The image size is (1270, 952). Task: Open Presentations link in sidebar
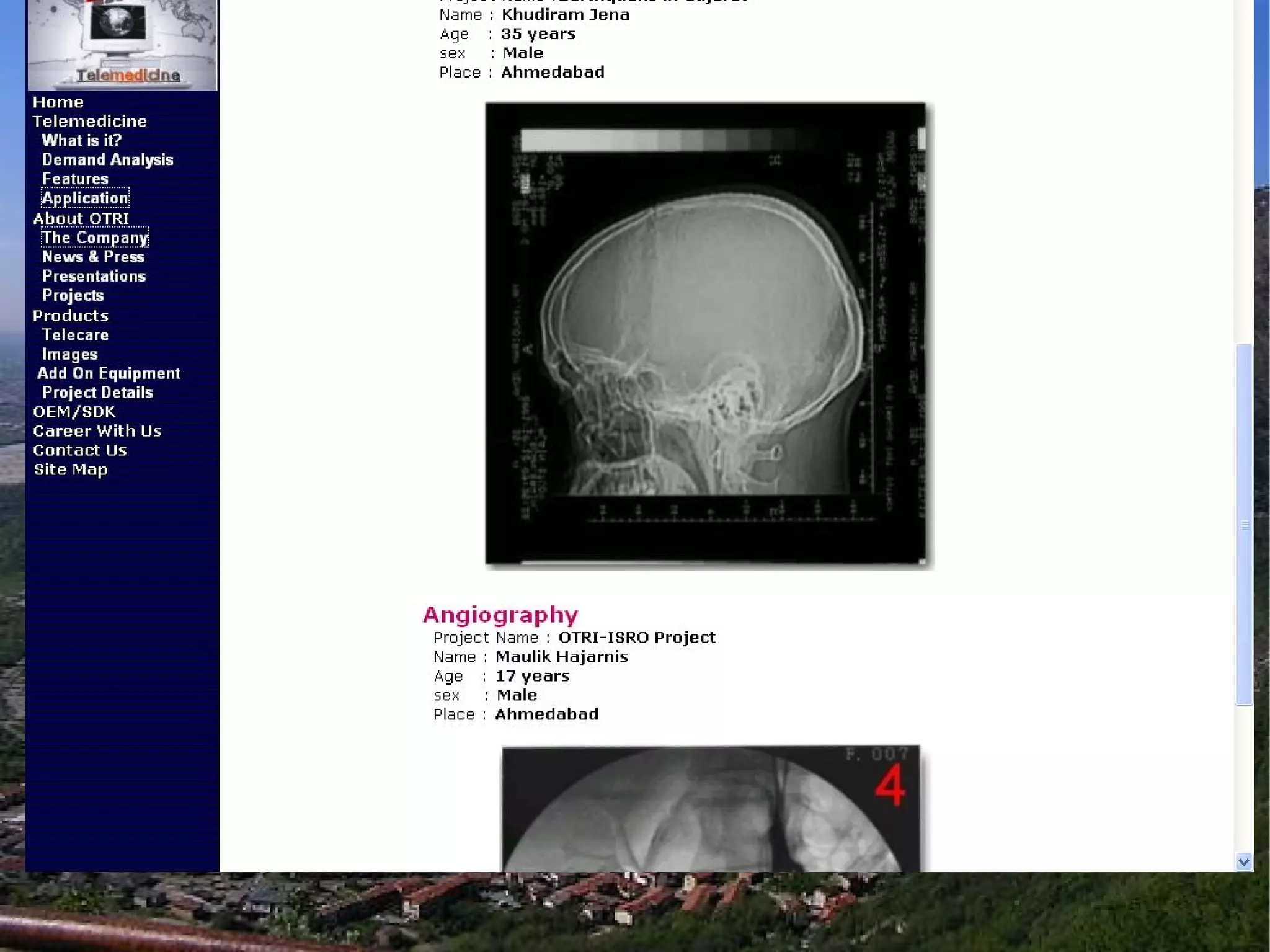click(94, 277)
